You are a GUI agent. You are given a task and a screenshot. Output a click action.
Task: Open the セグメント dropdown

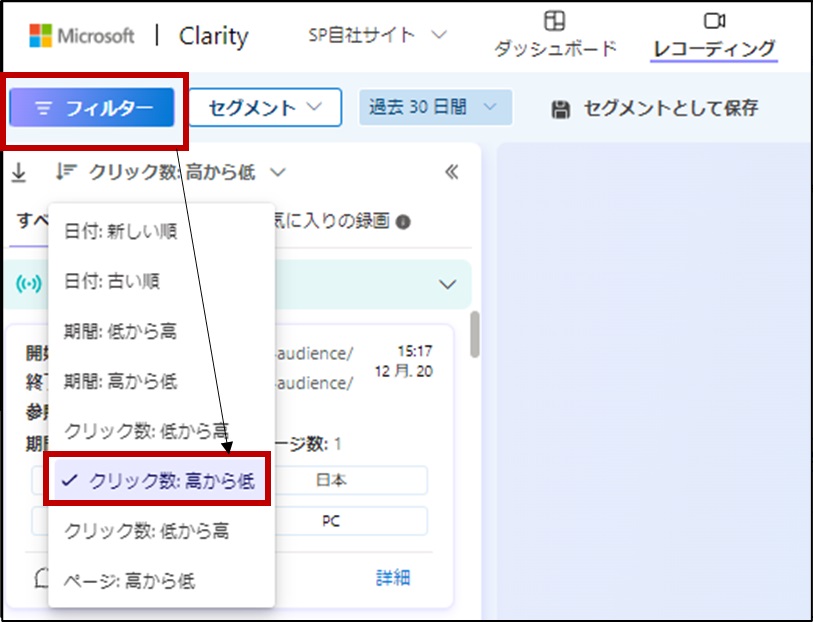(265, 107)
